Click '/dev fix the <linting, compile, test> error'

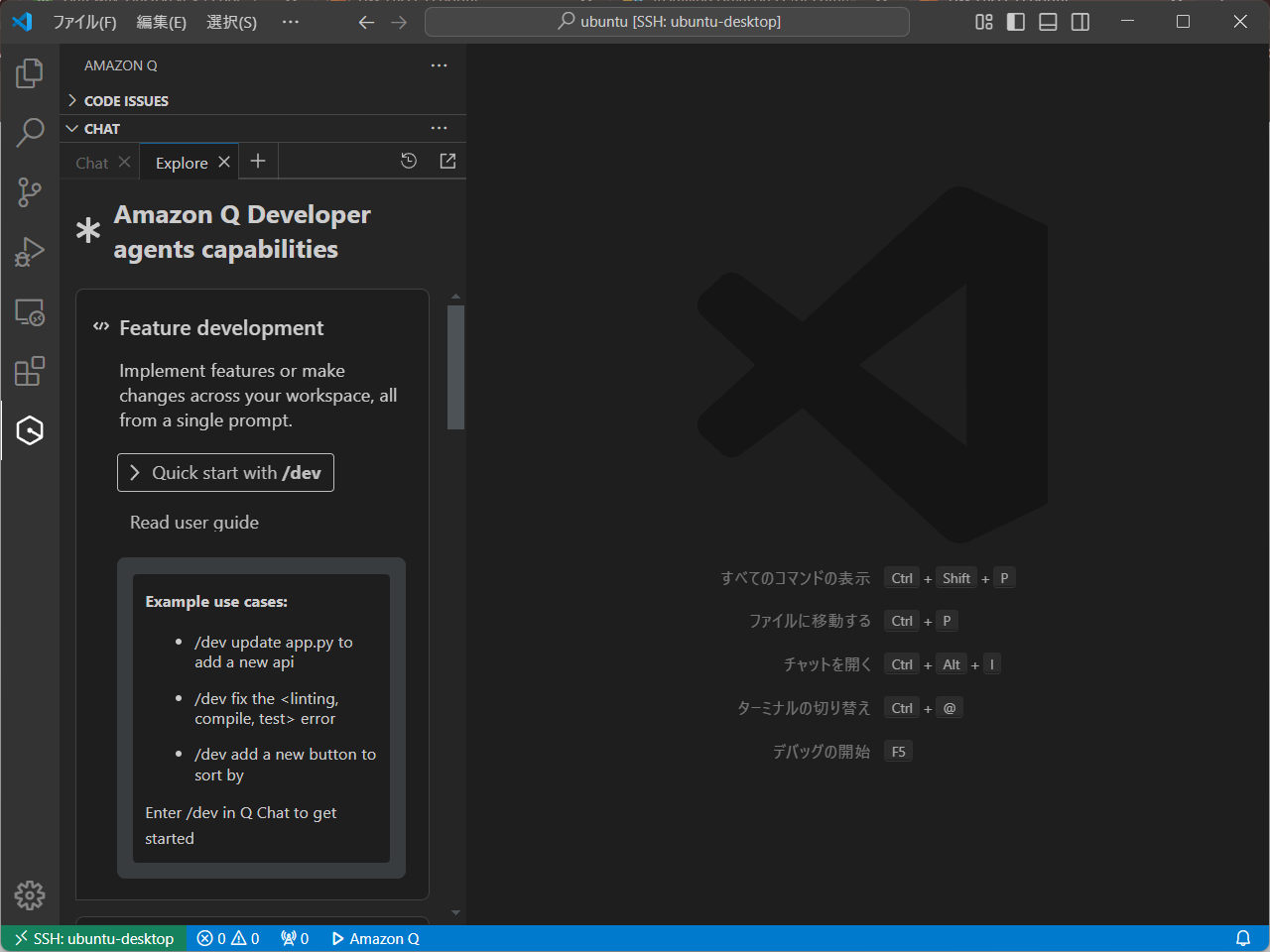266,708
